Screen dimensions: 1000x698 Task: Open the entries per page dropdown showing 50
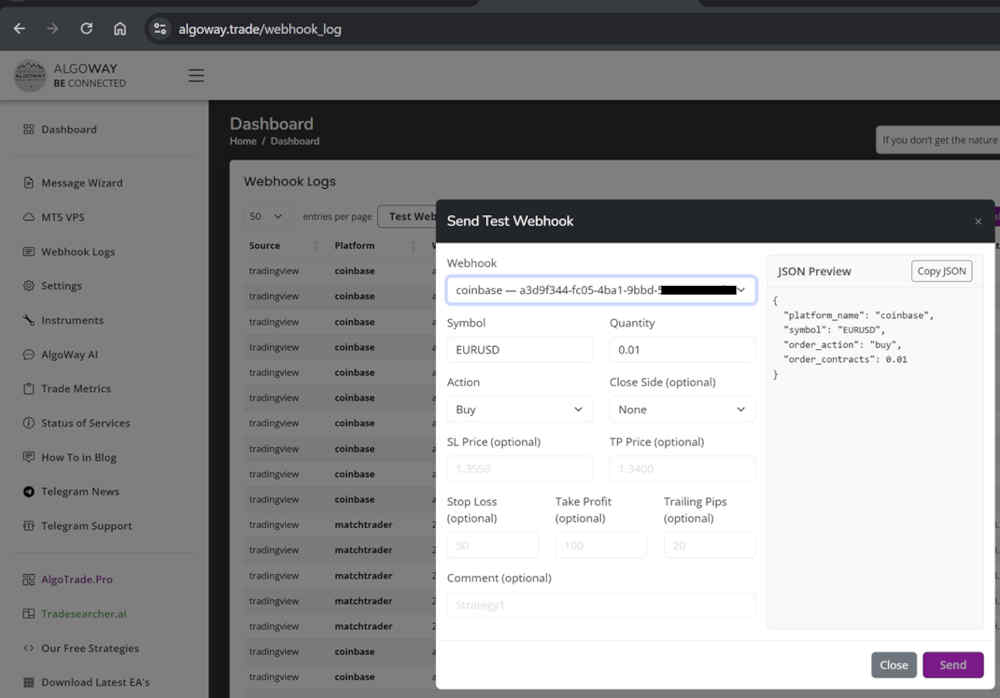coord(265,216)
